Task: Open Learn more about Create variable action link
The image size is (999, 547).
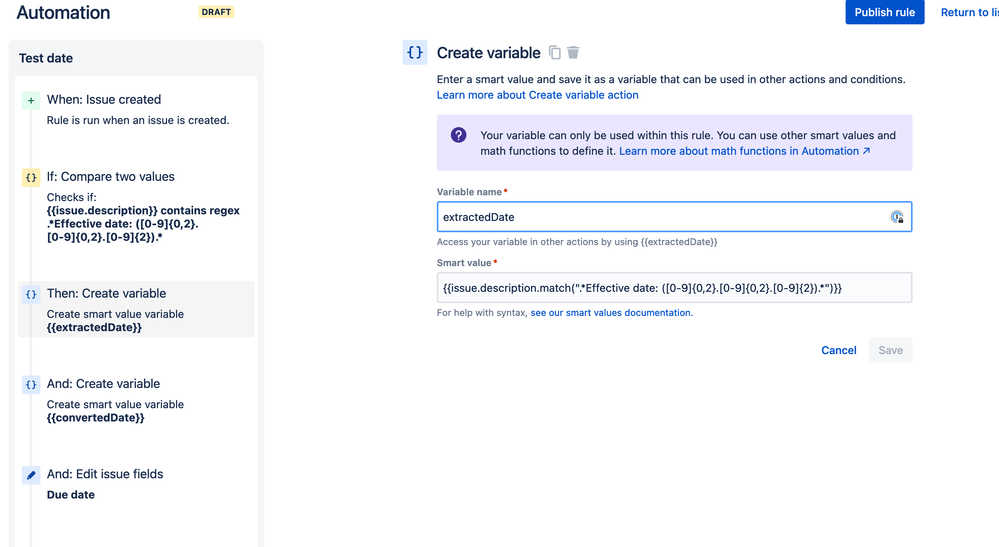Action: point(537,95)
